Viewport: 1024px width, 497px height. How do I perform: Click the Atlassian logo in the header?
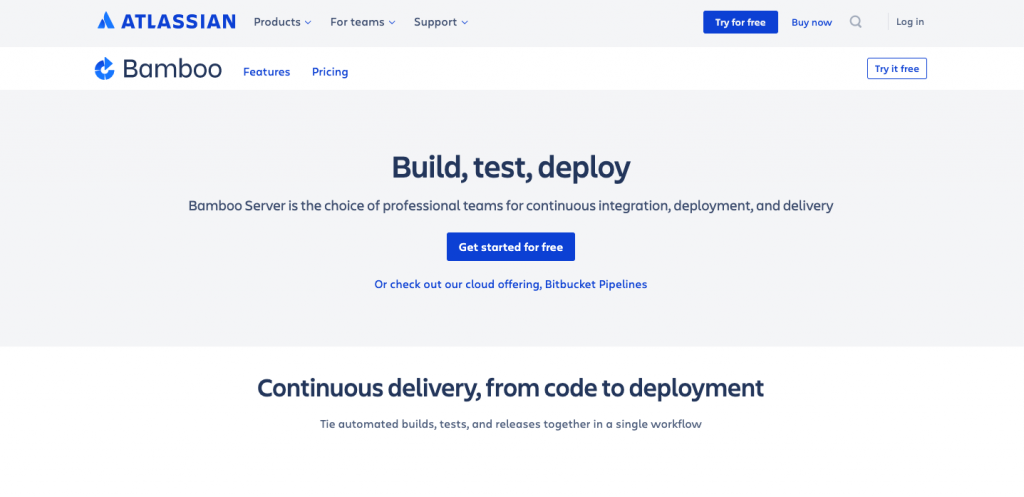(x=167, y=22)
